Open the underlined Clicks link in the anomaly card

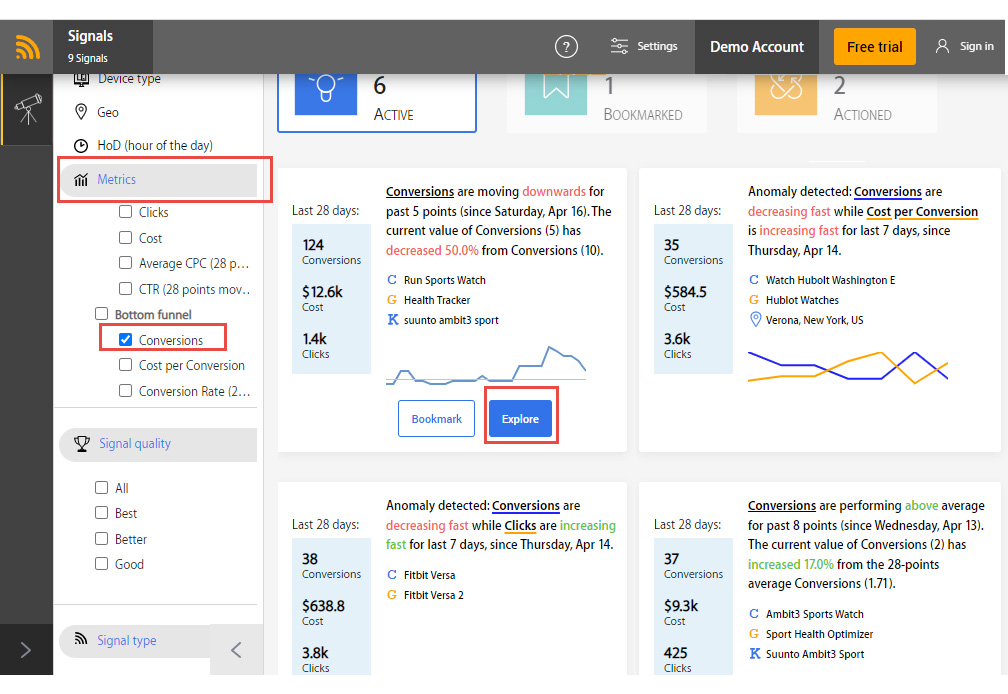coord(520,526)
